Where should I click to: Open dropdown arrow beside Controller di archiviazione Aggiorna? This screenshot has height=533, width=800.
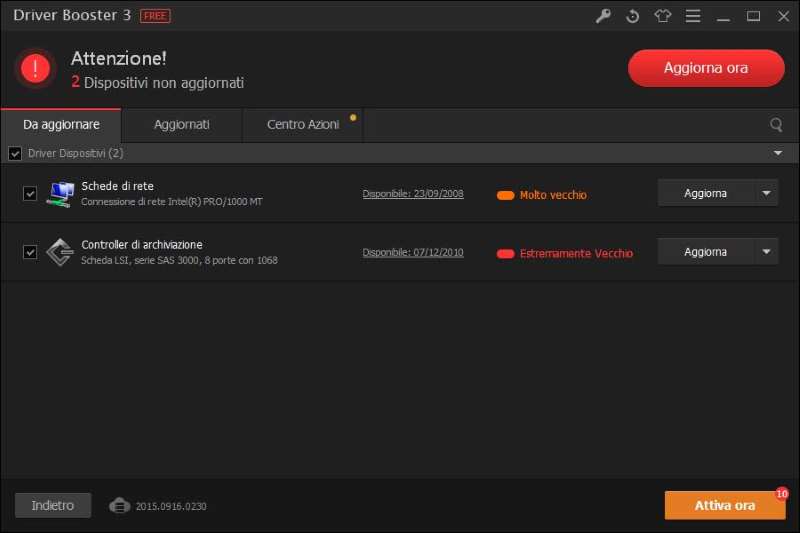click(766, 252)
